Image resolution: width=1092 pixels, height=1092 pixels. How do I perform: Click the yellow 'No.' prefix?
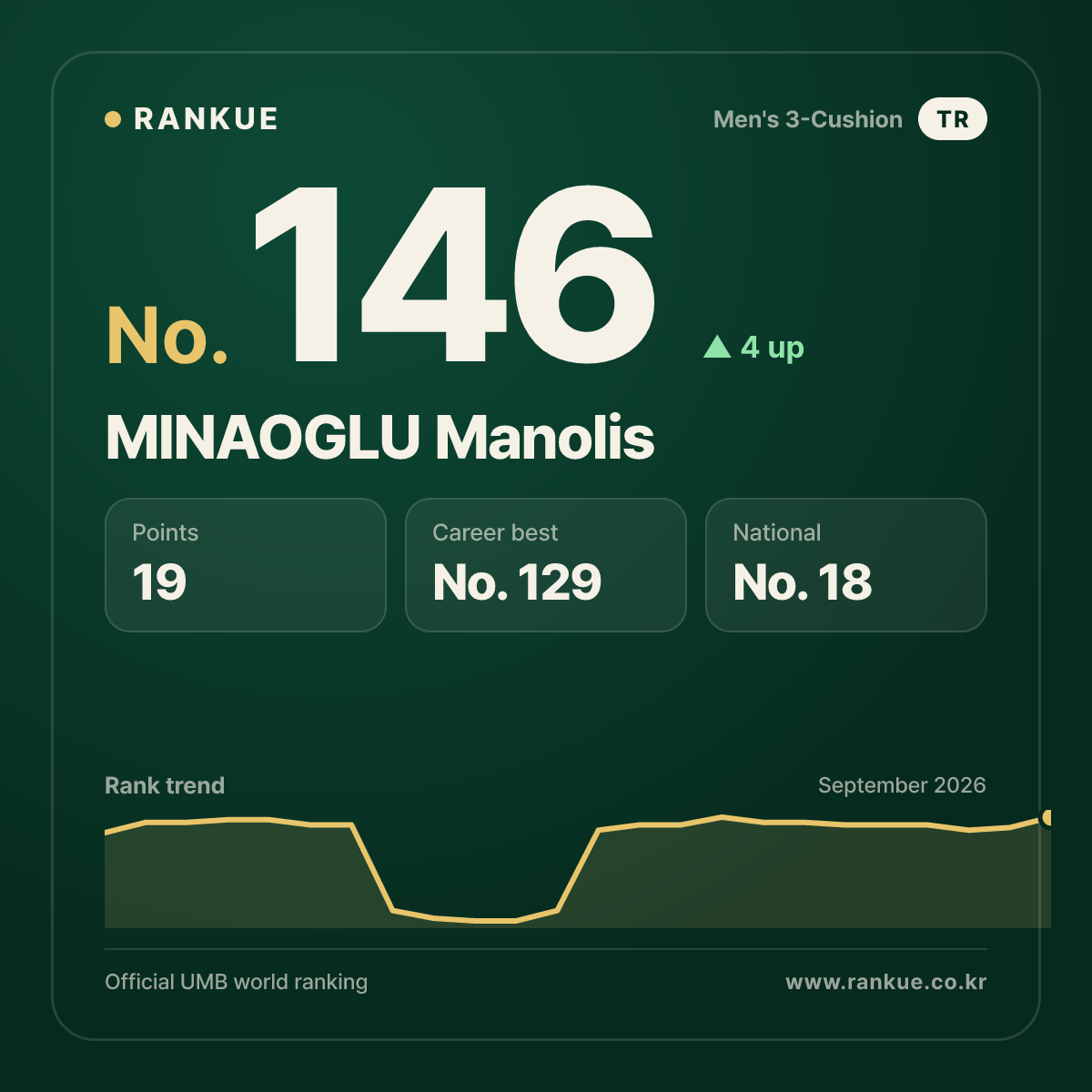167,336
